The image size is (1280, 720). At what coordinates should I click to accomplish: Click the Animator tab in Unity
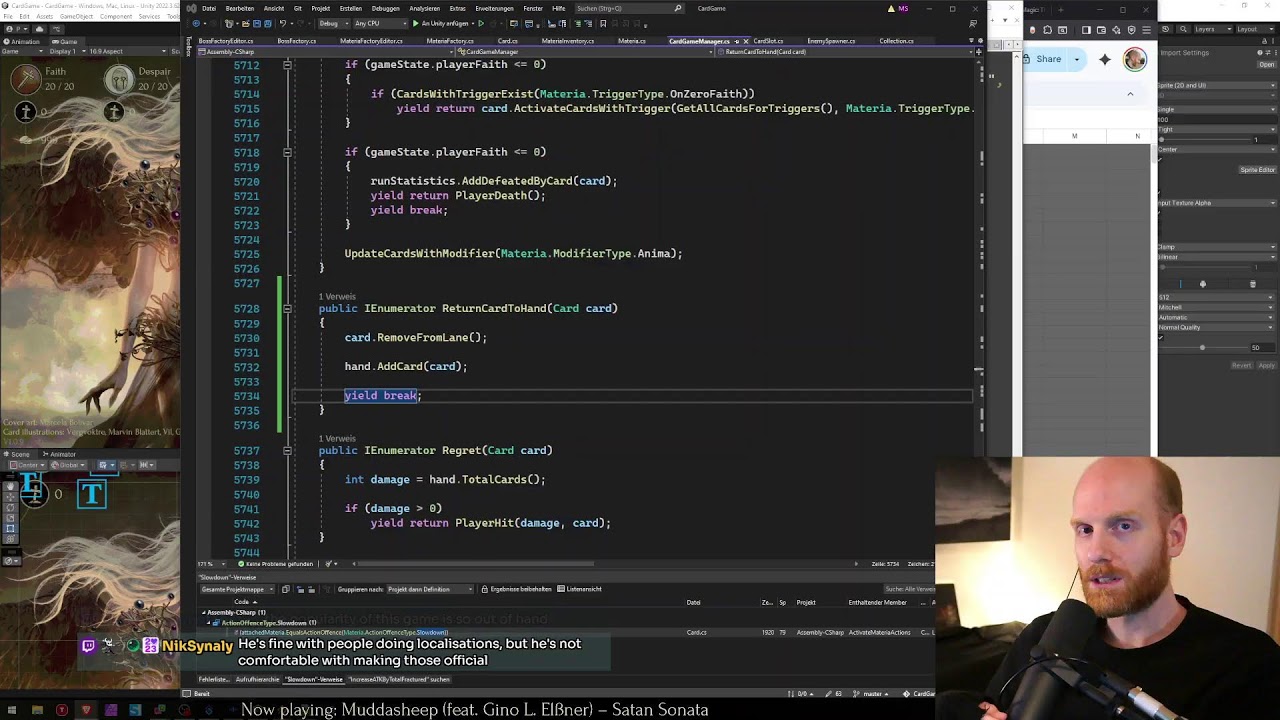59,454
